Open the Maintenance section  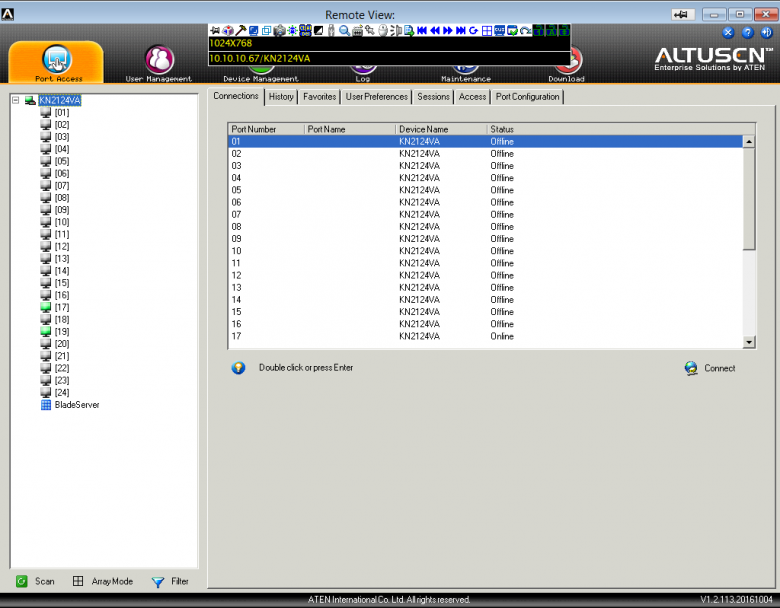pos(466,75)
